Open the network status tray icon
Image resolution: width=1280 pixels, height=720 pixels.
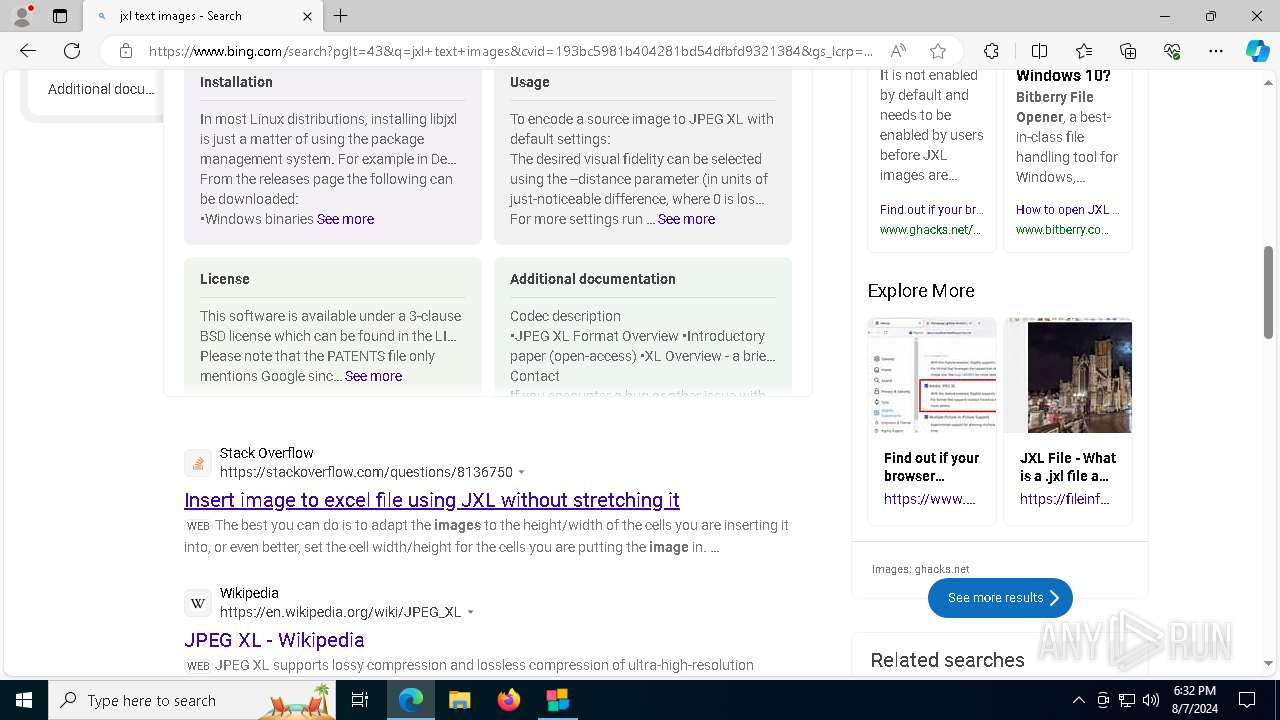(1127, 700)
